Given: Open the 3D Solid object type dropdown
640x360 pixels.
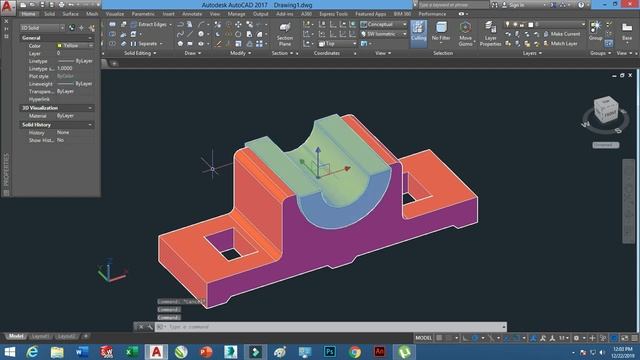Looking at the screenshot, I should tap(42, 28).
